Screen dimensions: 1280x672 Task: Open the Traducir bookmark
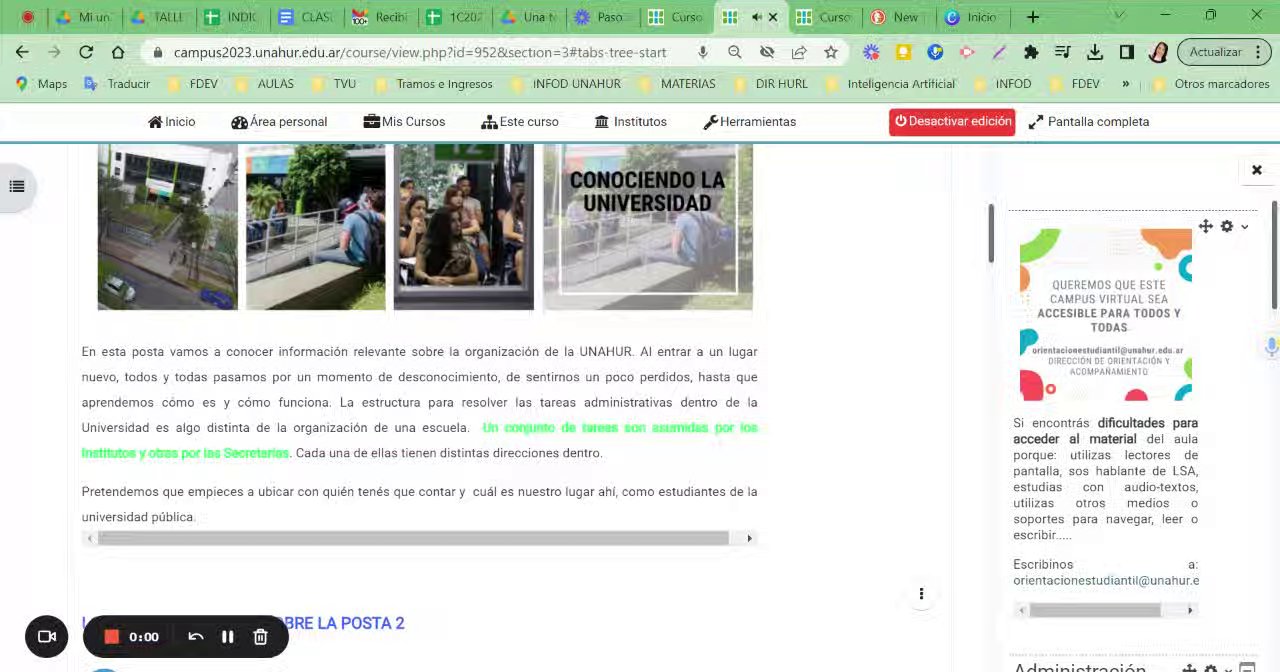tap(117, 84)
